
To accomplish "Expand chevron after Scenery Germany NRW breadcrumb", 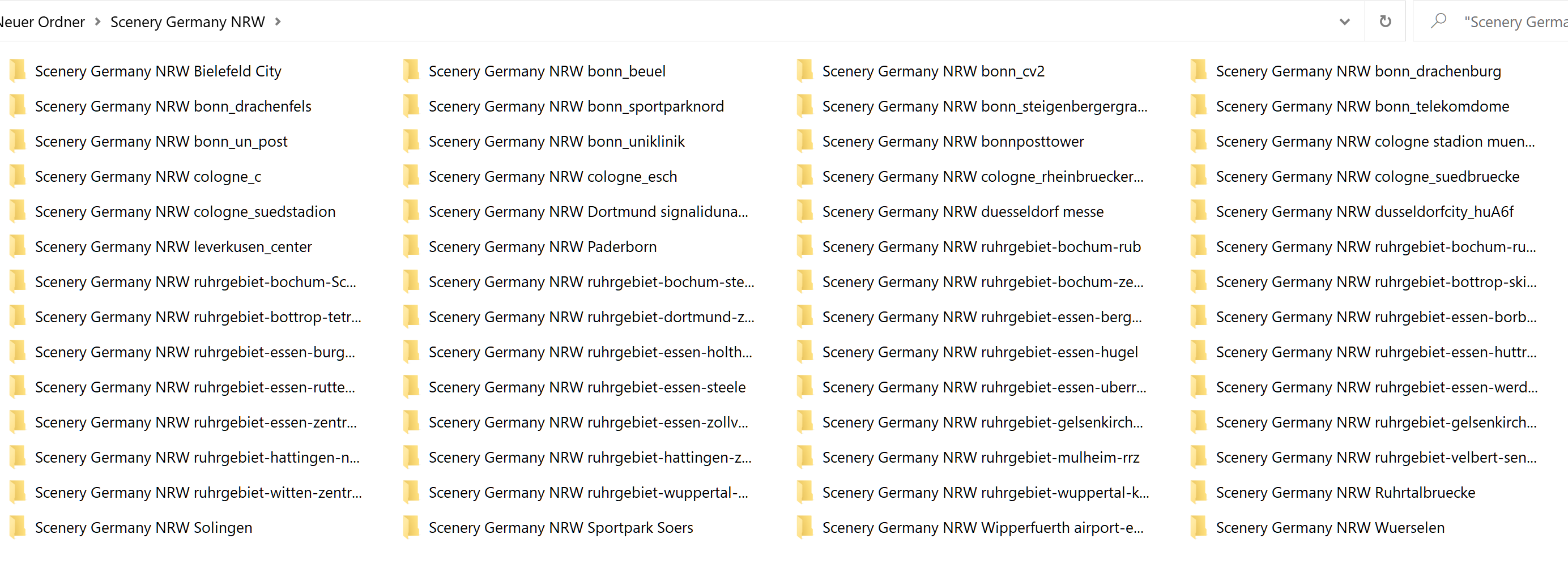I will point(278,22).
